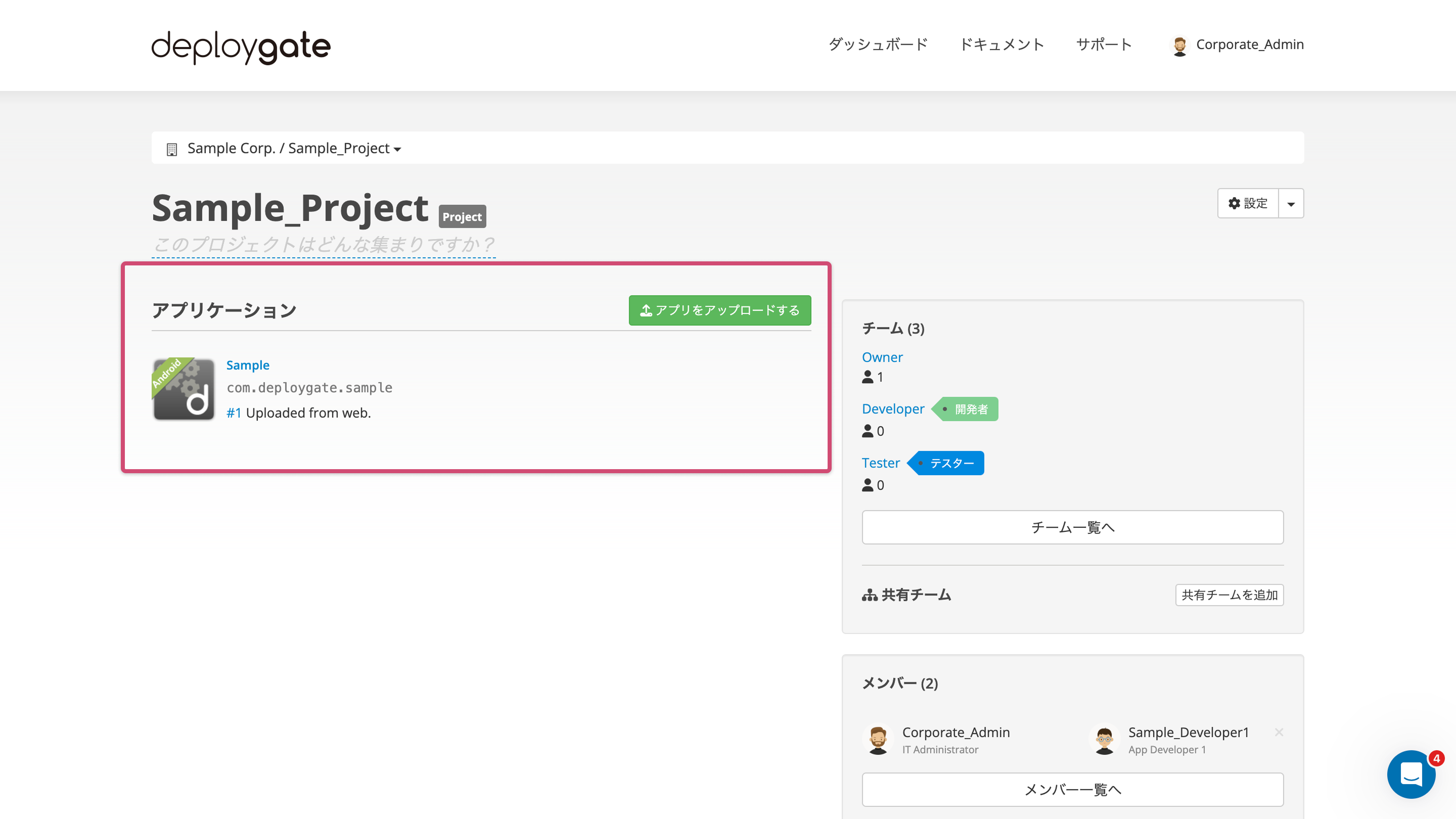Viewport: 1456px width, 819px height.
Task: Click the gear icon on the 設定 button
Action: pos(1234,203)
